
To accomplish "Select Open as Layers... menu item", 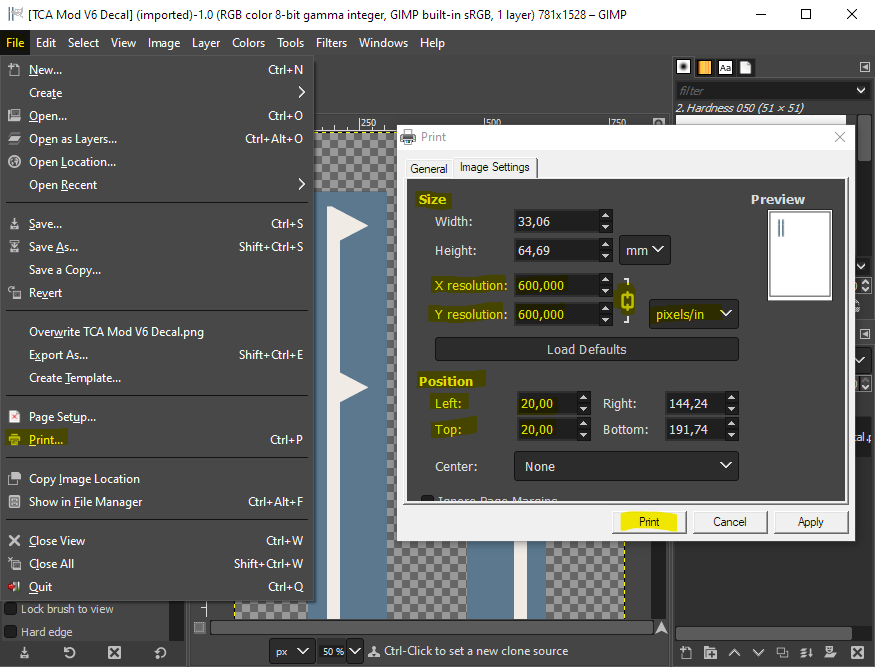I will pyautogui.click(x=157, y=139).
